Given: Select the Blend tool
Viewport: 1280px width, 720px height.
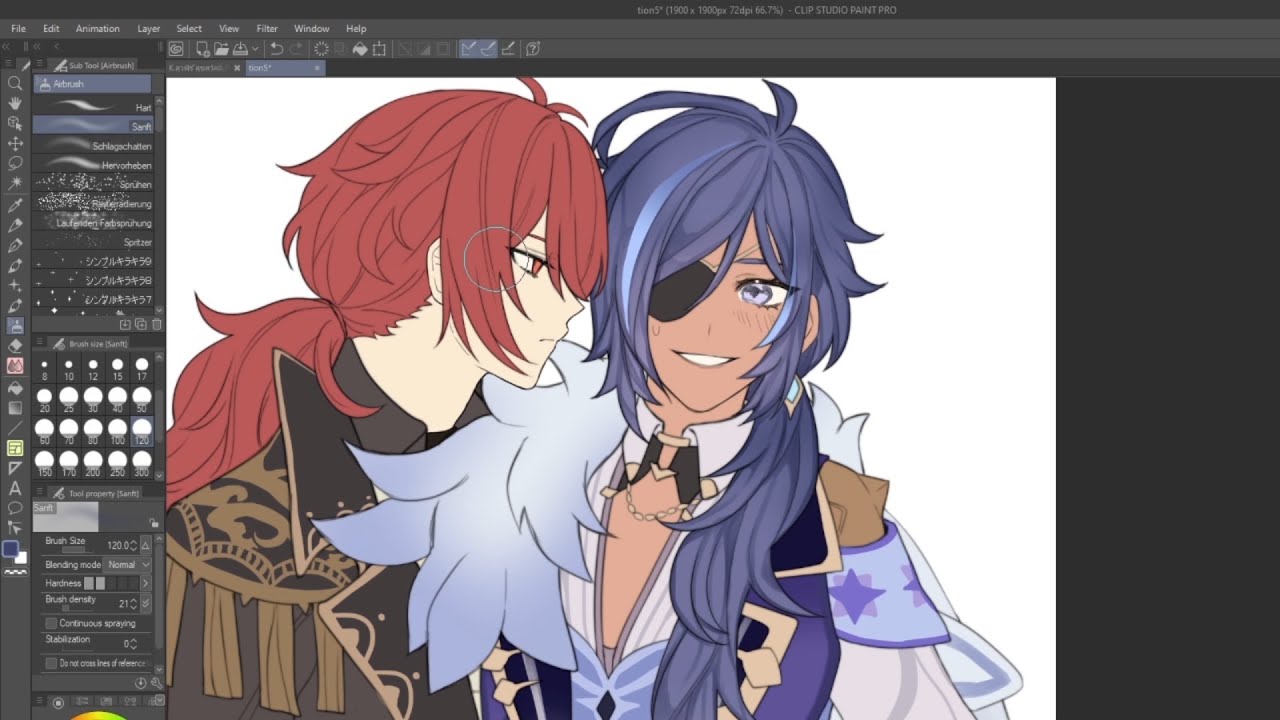Looking at the screenshot, I should tap(15, 366).
